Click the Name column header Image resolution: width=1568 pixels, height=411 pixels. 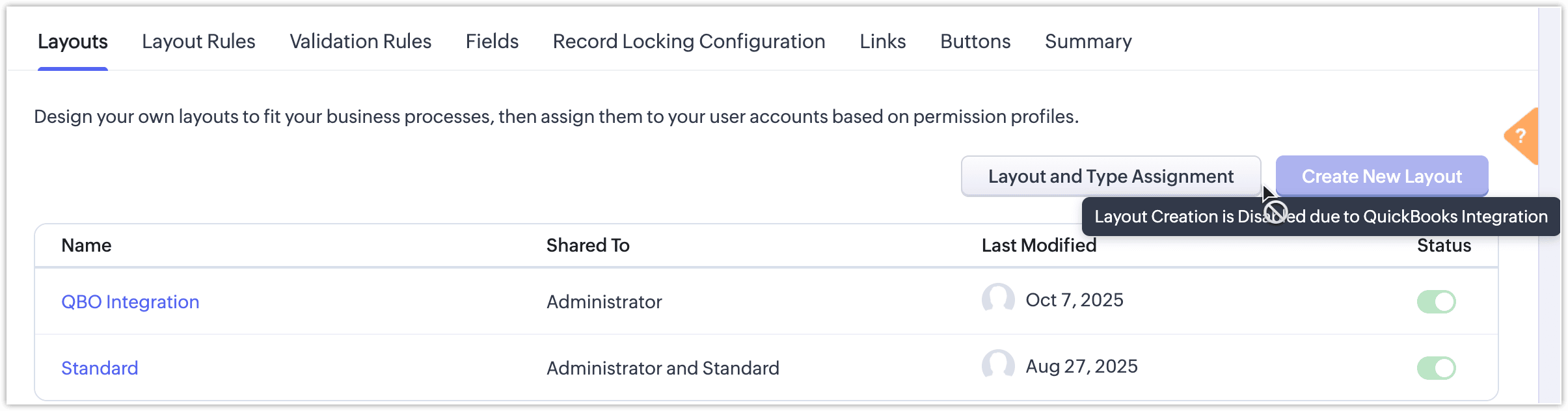click(x=87, y=245)
